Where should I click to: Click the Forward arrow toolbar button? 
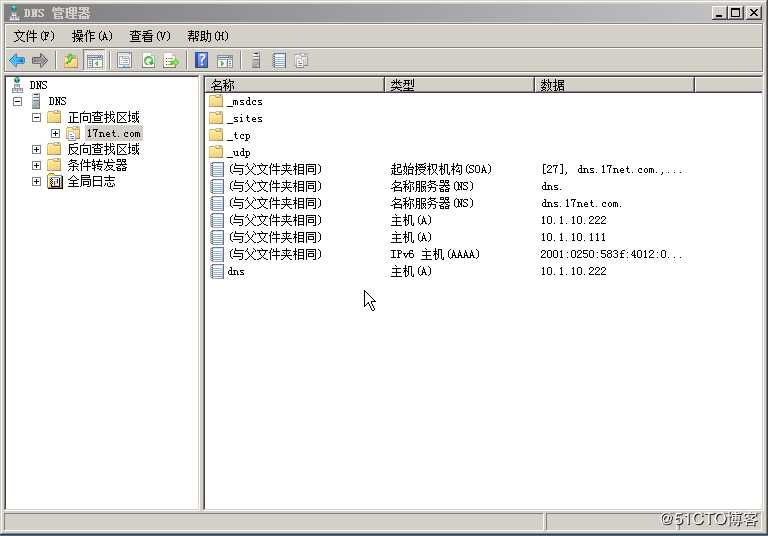pos(40,61)
